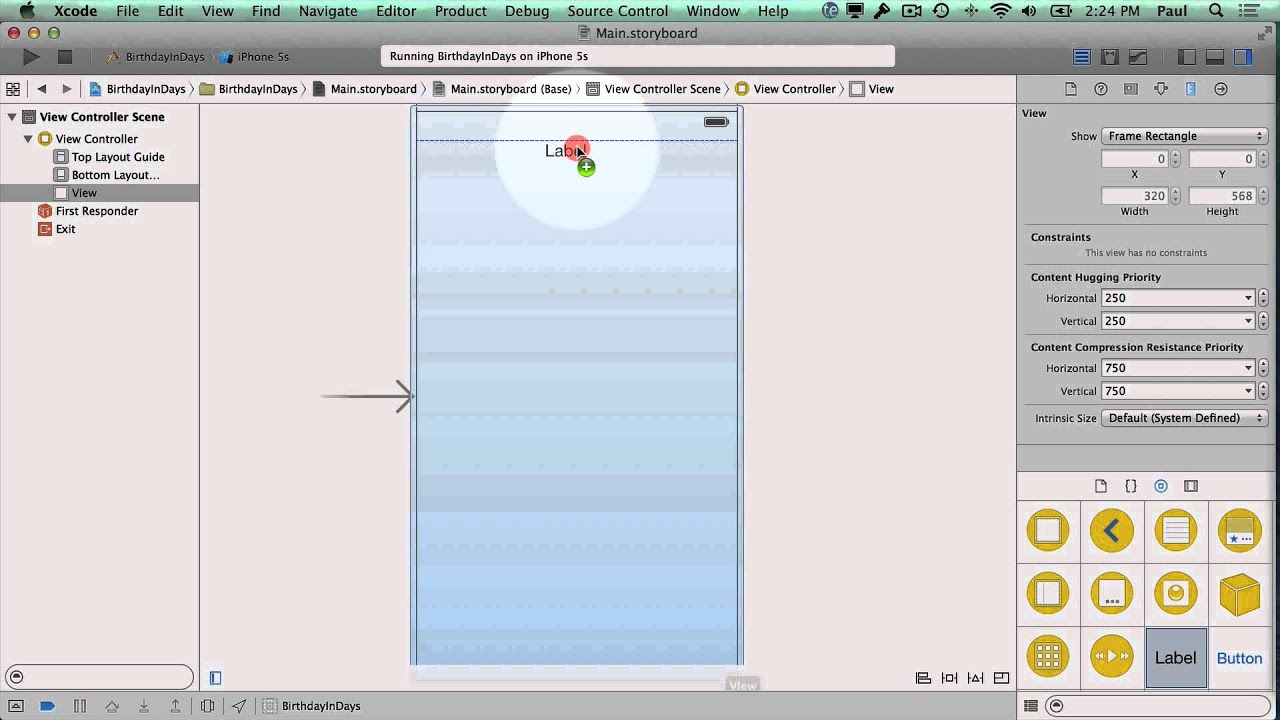Select the Button object in library

[x=1239, y=658]
